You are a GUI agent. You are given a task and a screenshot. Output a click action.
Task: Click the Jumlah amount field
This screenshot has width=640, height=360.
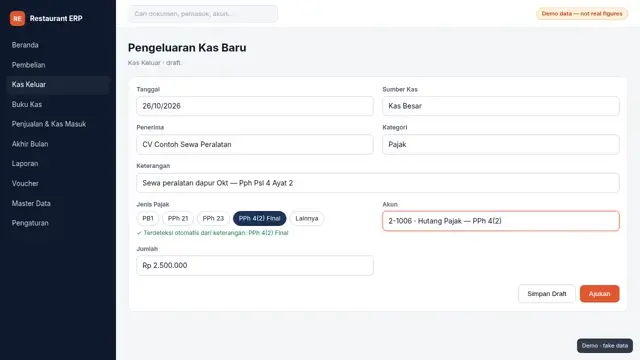click(x=255, y=265)
